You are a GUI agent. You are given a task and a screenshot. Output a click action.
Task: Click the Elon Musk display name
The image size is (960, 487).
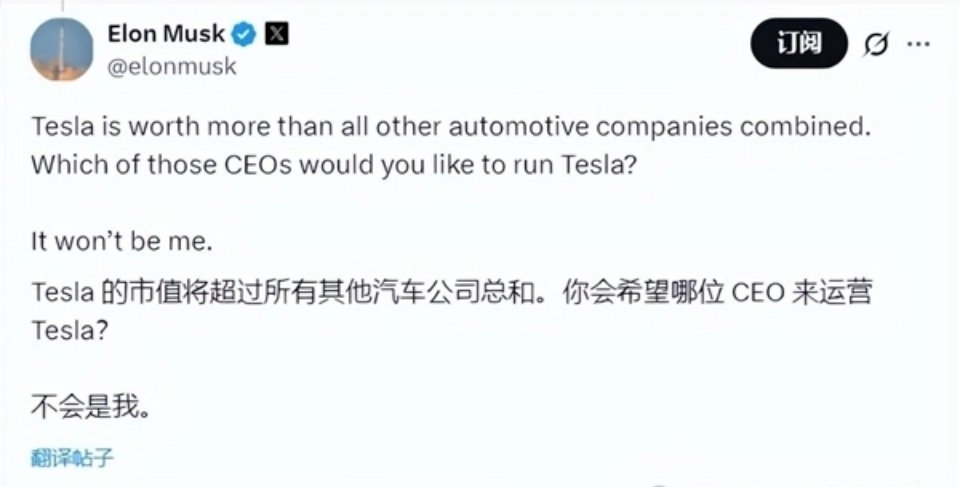pyautogui.click(x=166, y=34)
